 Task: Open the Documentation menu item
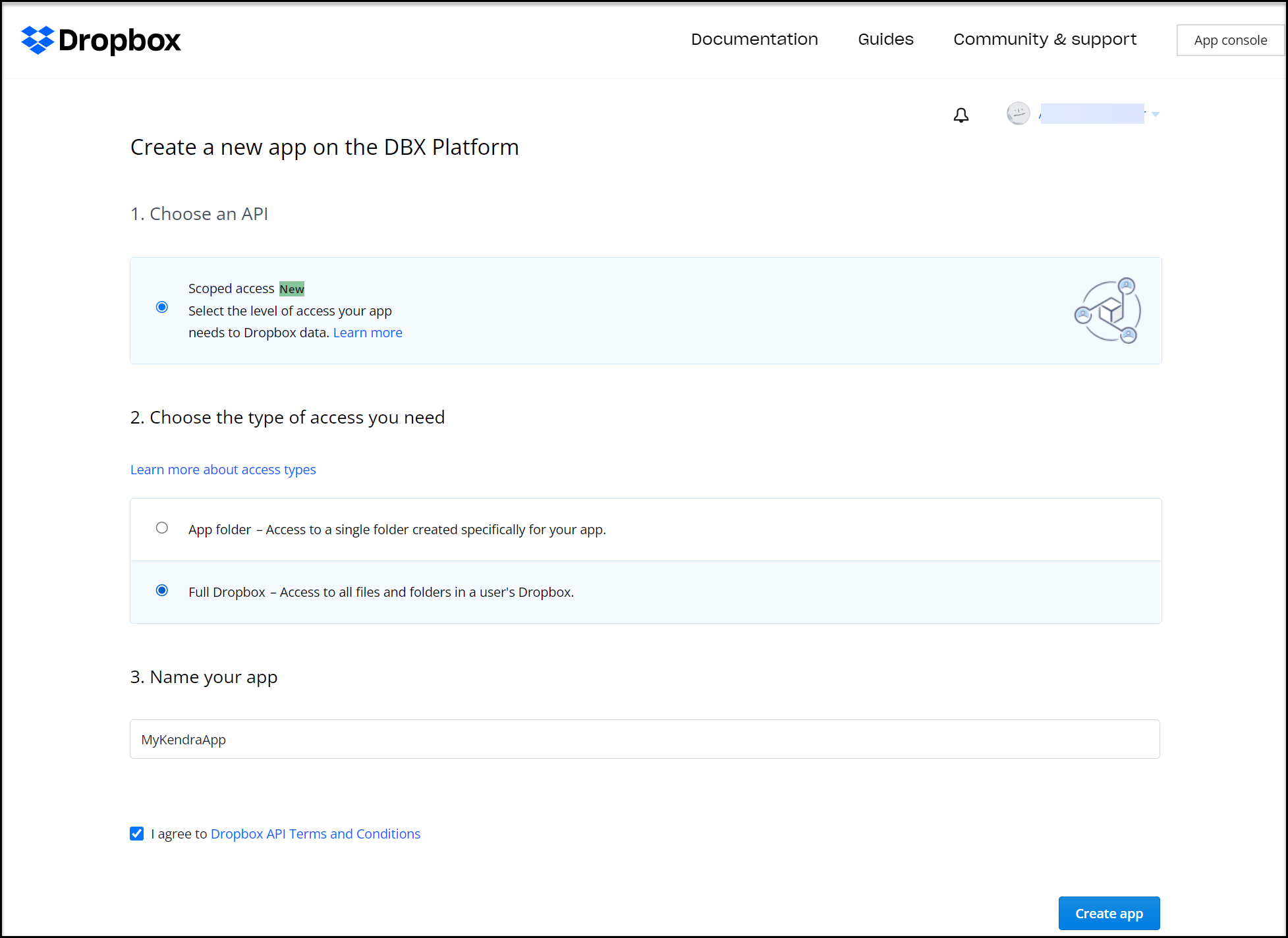(x=754, y=40)
